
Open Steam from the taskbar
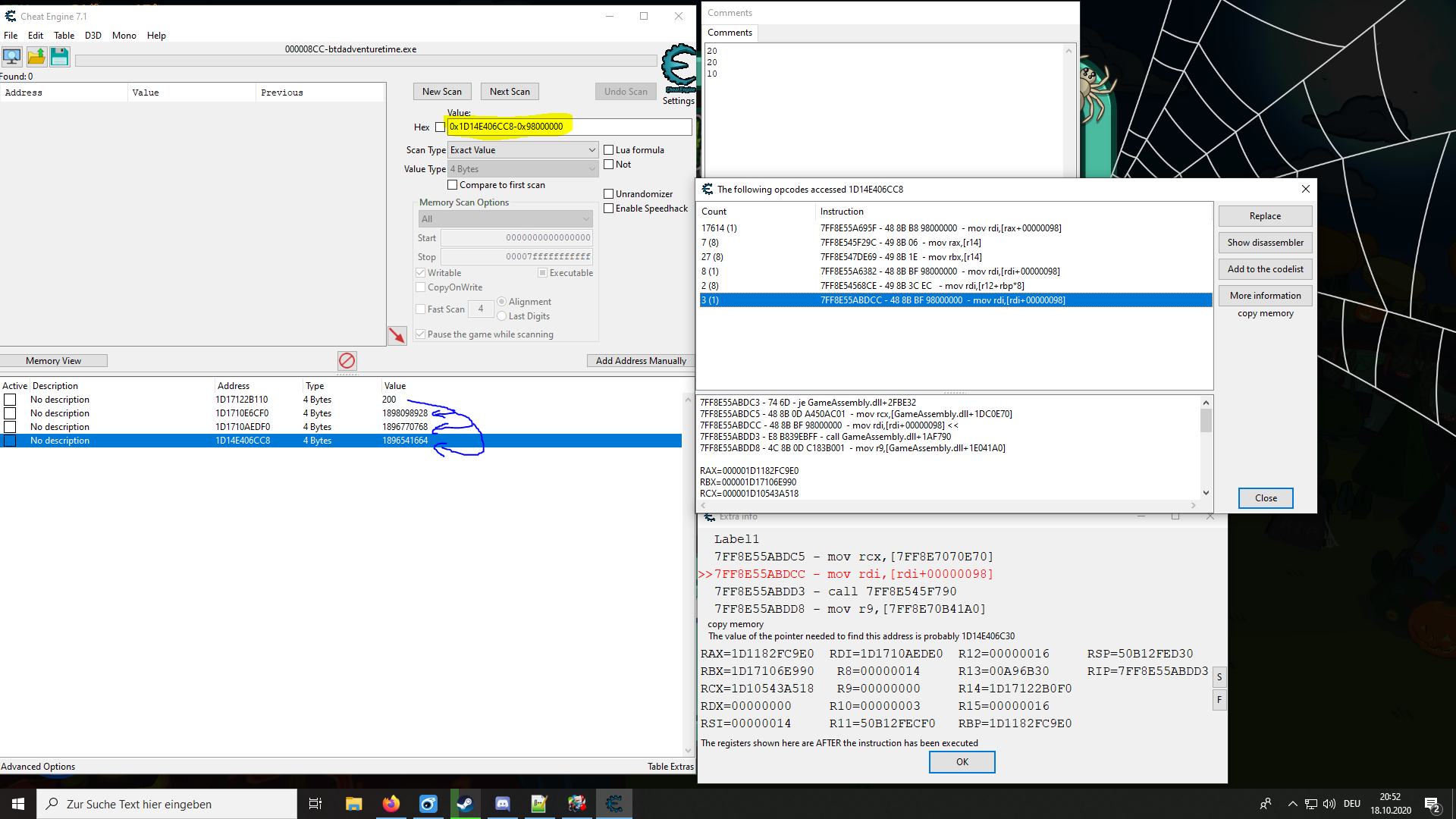[x=465, y=804]
